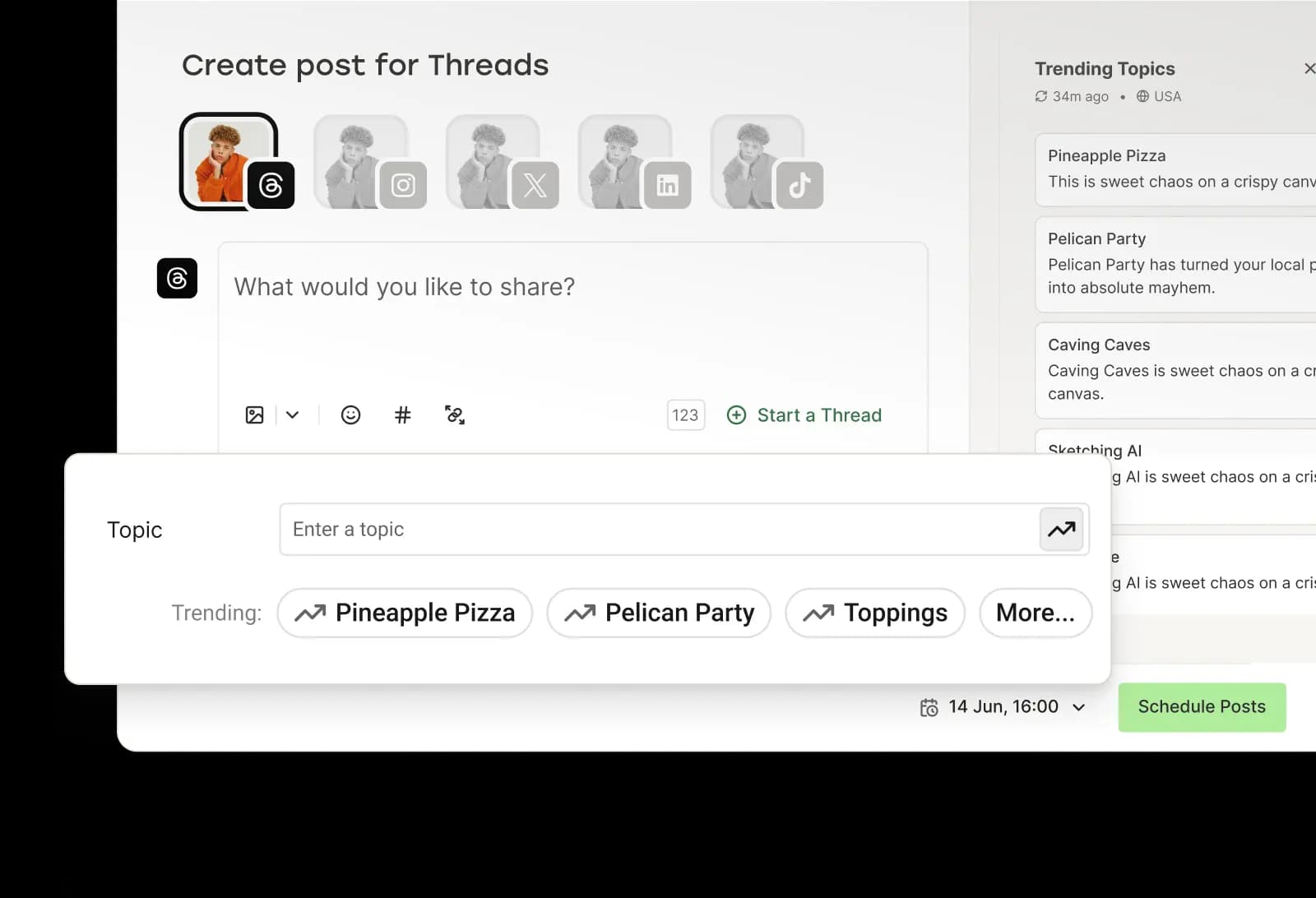The height and width of the screenshot is (898, 1316).
Task: Click the link shortener icon in composer toolbar
Action: point(455,415)
